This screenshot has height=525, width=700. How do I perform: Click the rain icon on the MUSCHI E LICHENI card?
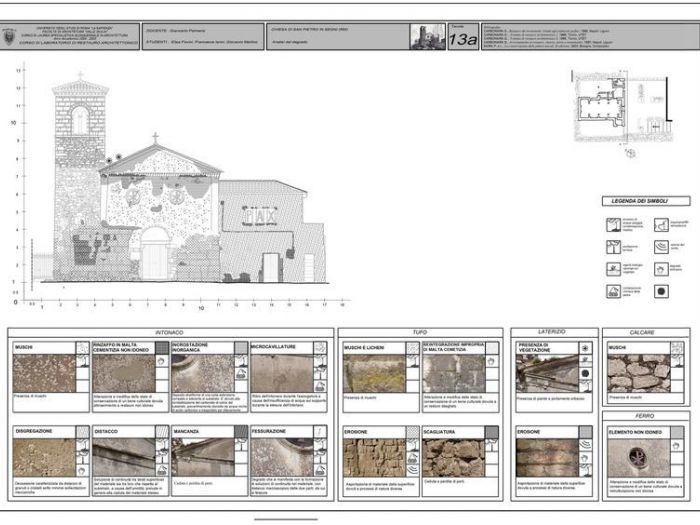(x=412, y=361)
